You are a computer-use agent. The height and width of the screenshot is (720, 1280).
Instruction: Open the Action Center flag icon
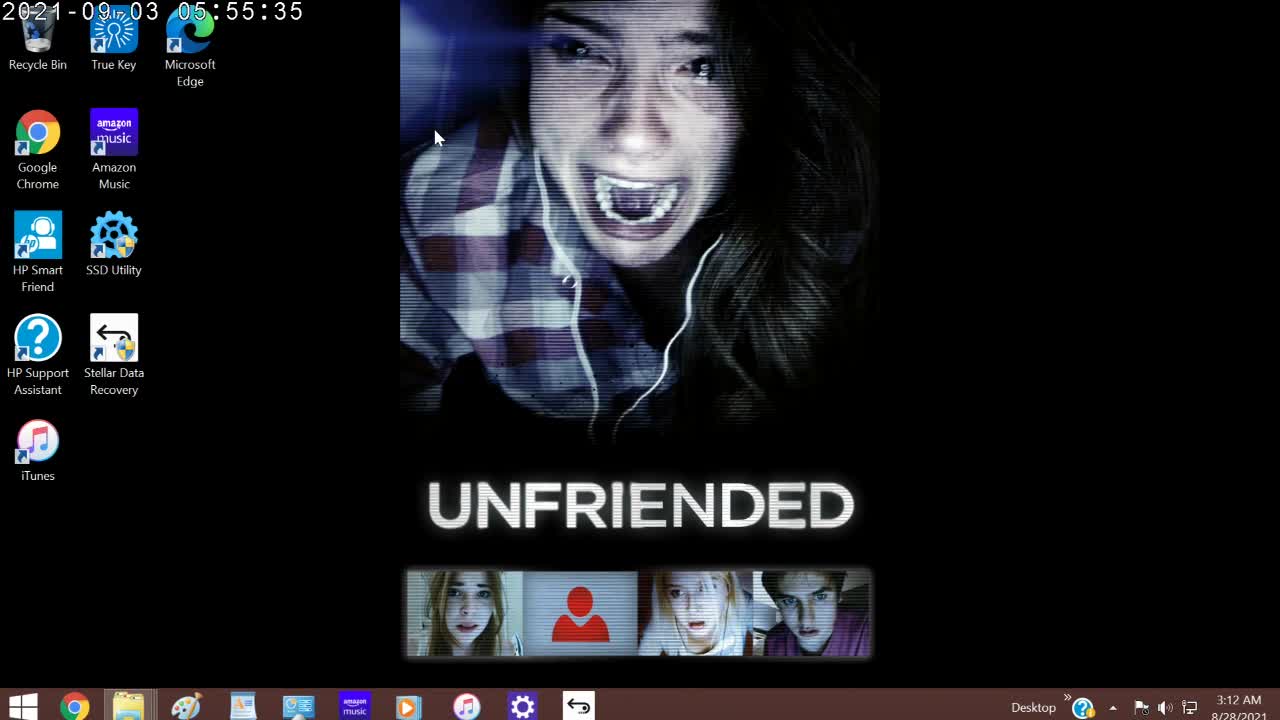coord(1141,708)
